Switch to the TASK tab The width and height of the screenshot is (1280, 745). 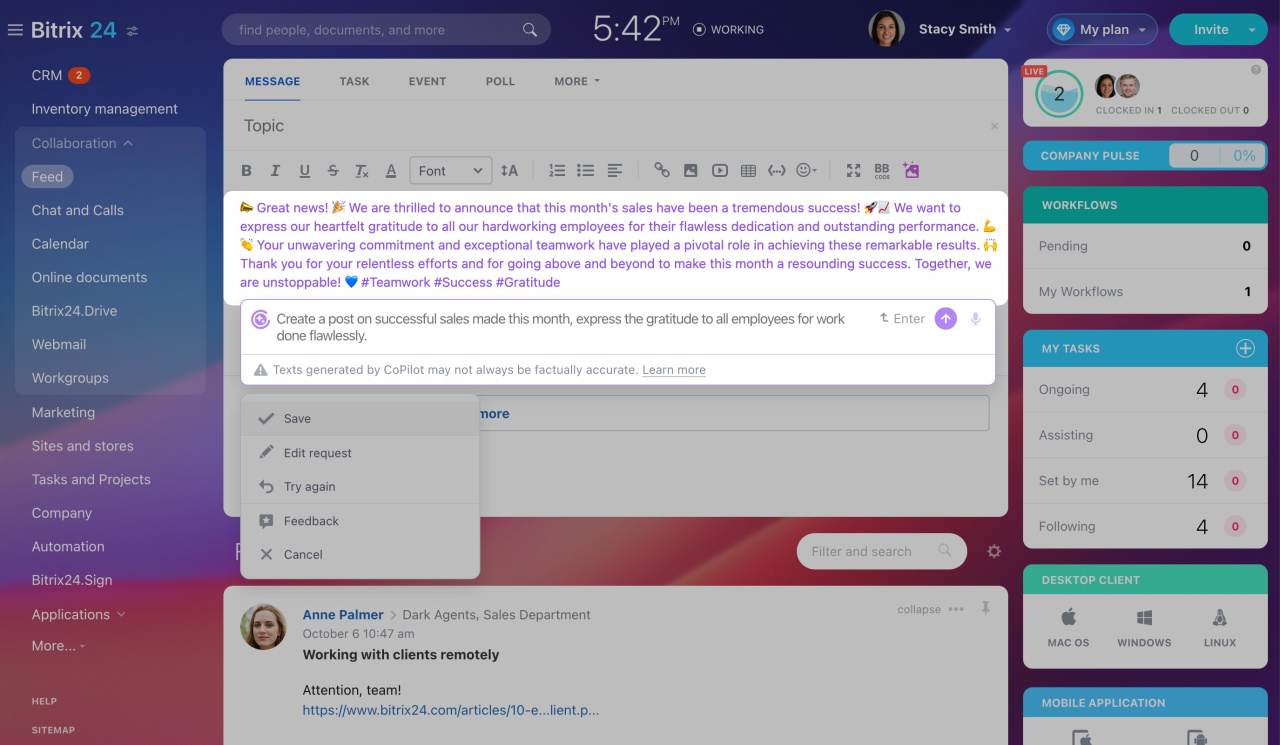tap(354, 81)
